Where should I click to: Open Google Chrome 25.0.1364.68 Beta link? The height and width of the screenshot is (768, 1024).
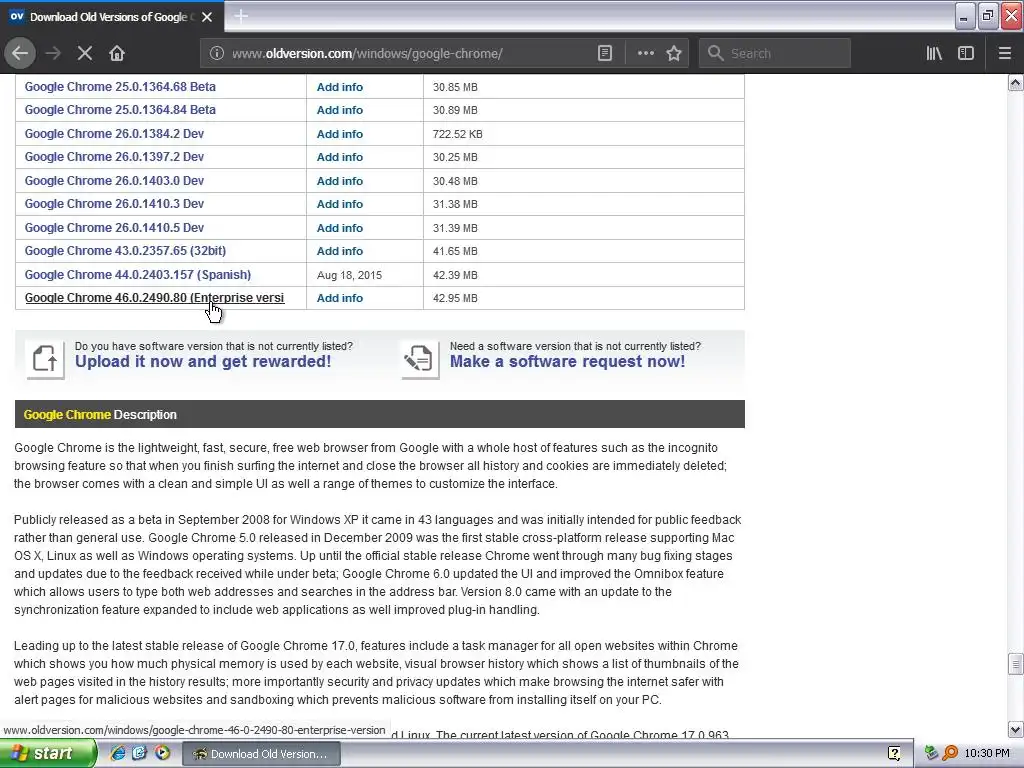pos(120,87)
